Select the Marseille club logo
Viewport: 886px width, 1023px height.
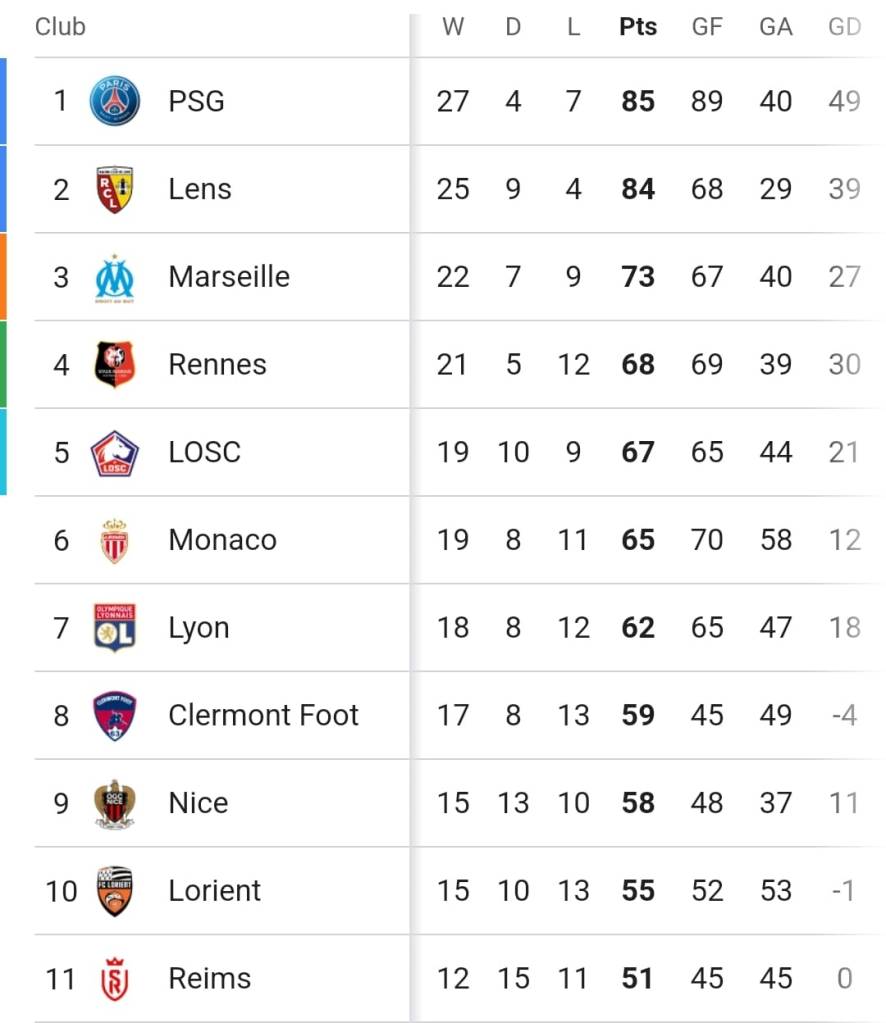click(x=114, y=277)
